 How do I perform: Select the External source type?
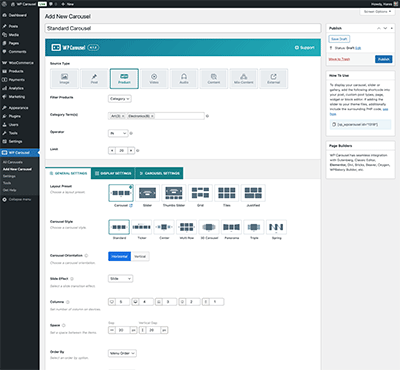(x=273, y=79)
